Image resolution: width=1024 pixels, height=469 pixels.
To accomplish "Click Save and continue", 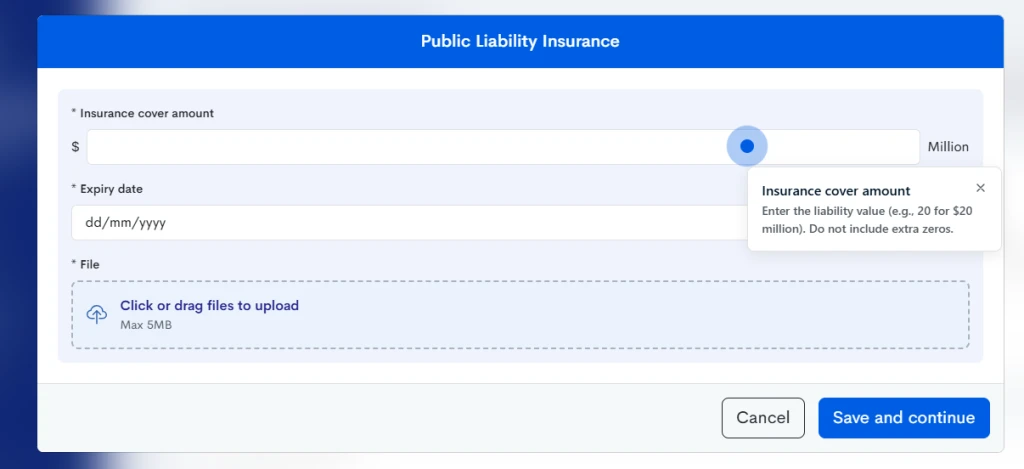I will pyautogui.click(x=904, y=418).
